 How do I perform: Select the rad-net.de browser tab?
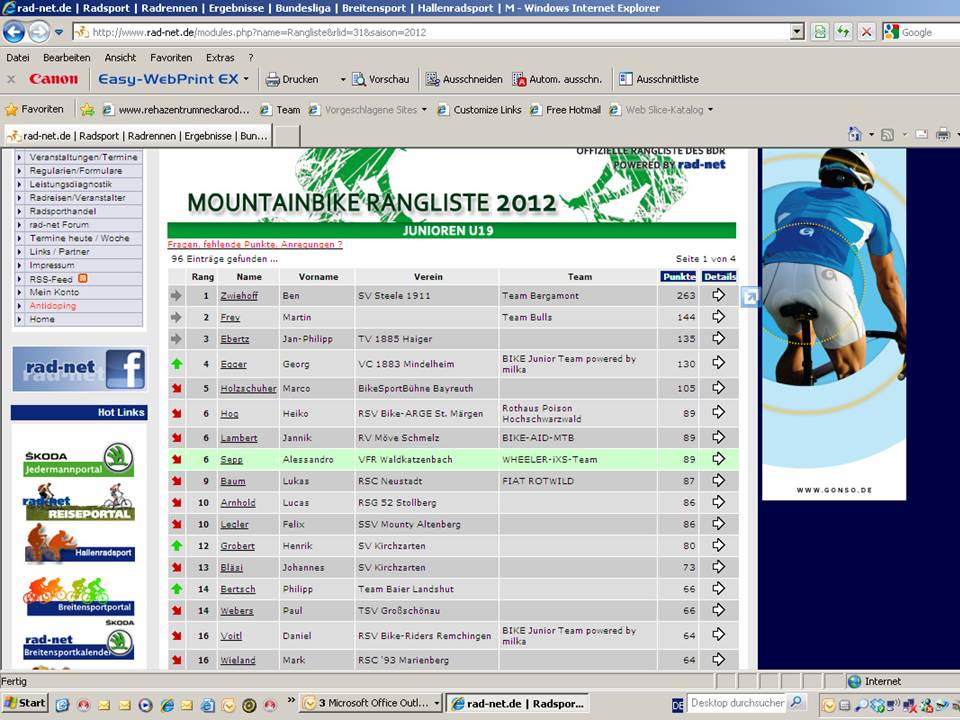coord(137,135)
